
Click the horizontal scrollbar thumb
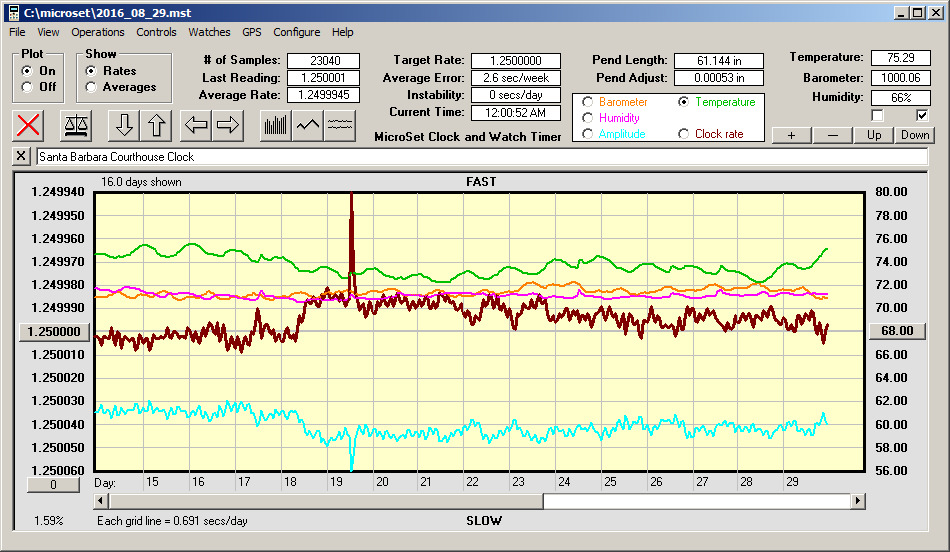coord(327,501)
